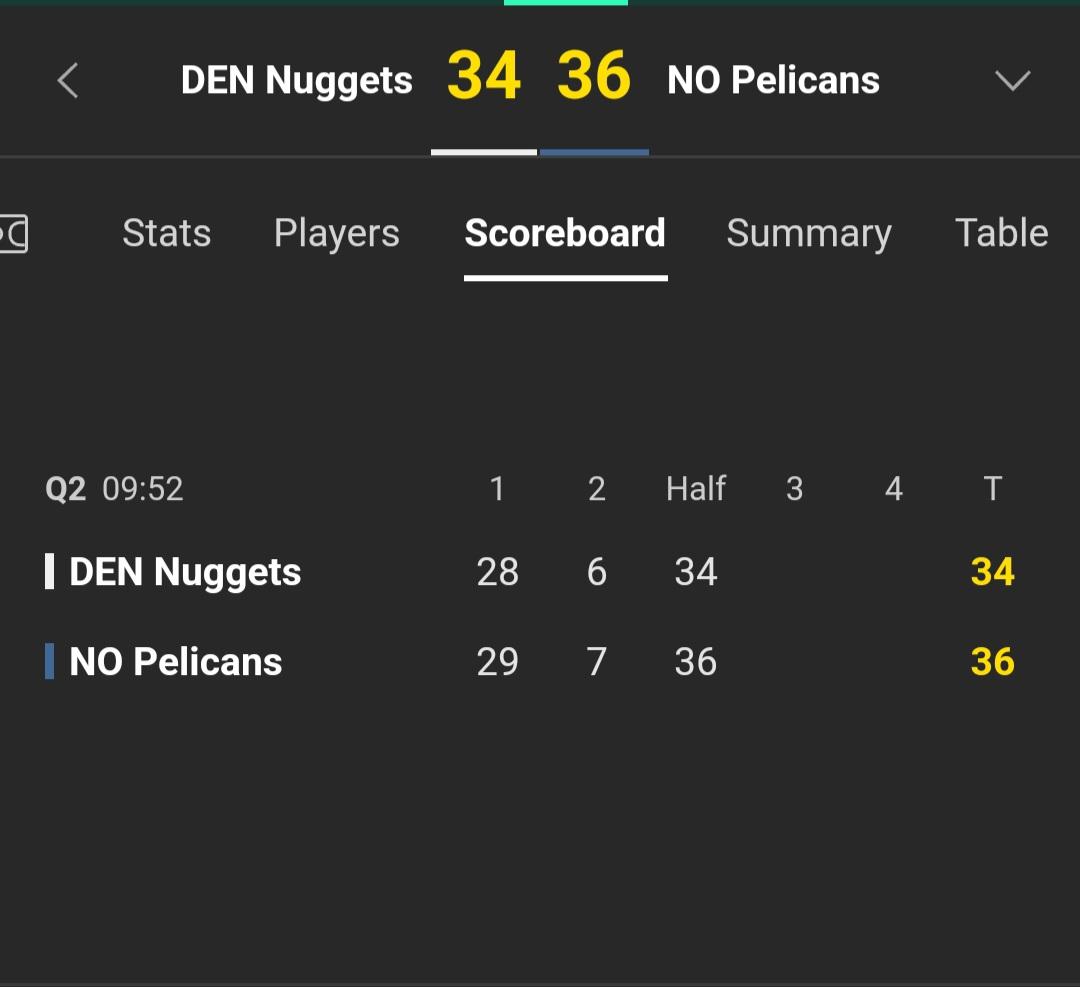Image resolution: width=1080 pixels, height=987 pixels.
Task: Go back using the left arrow icon
Action: 68,81
